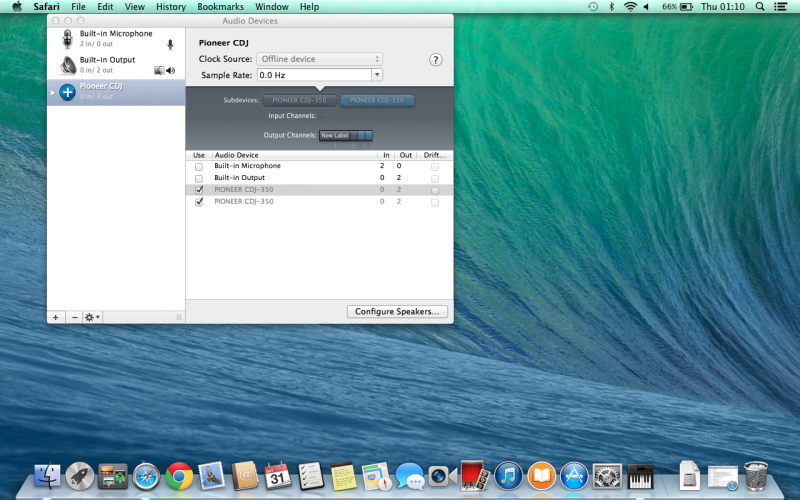This screenshot has width=800, height=500.
Task: Uncheck the first PIONEER CDJ-350 Use checkbox
Action: point(199,190)
